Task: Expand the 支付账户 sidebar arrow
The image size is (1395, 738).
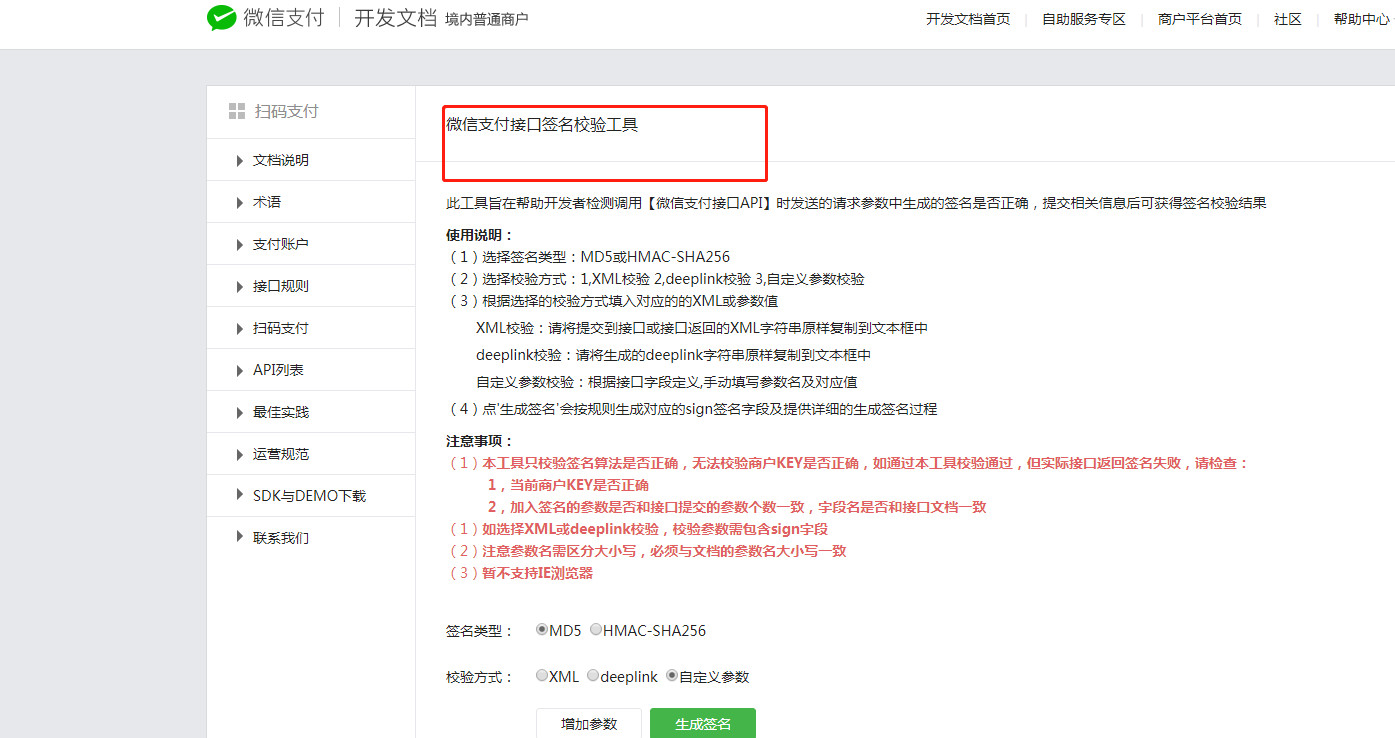Action: 240,244
